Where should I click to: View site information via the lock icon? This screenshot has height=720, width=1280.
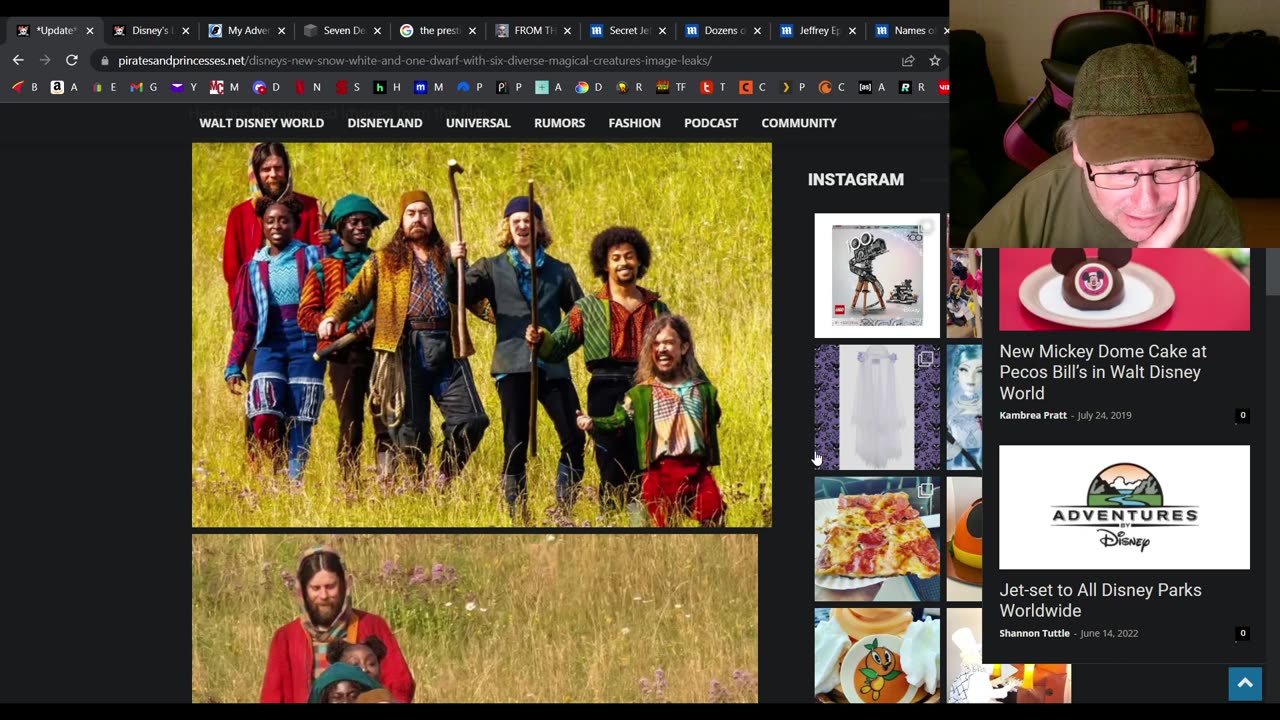[x=104, y=60]
